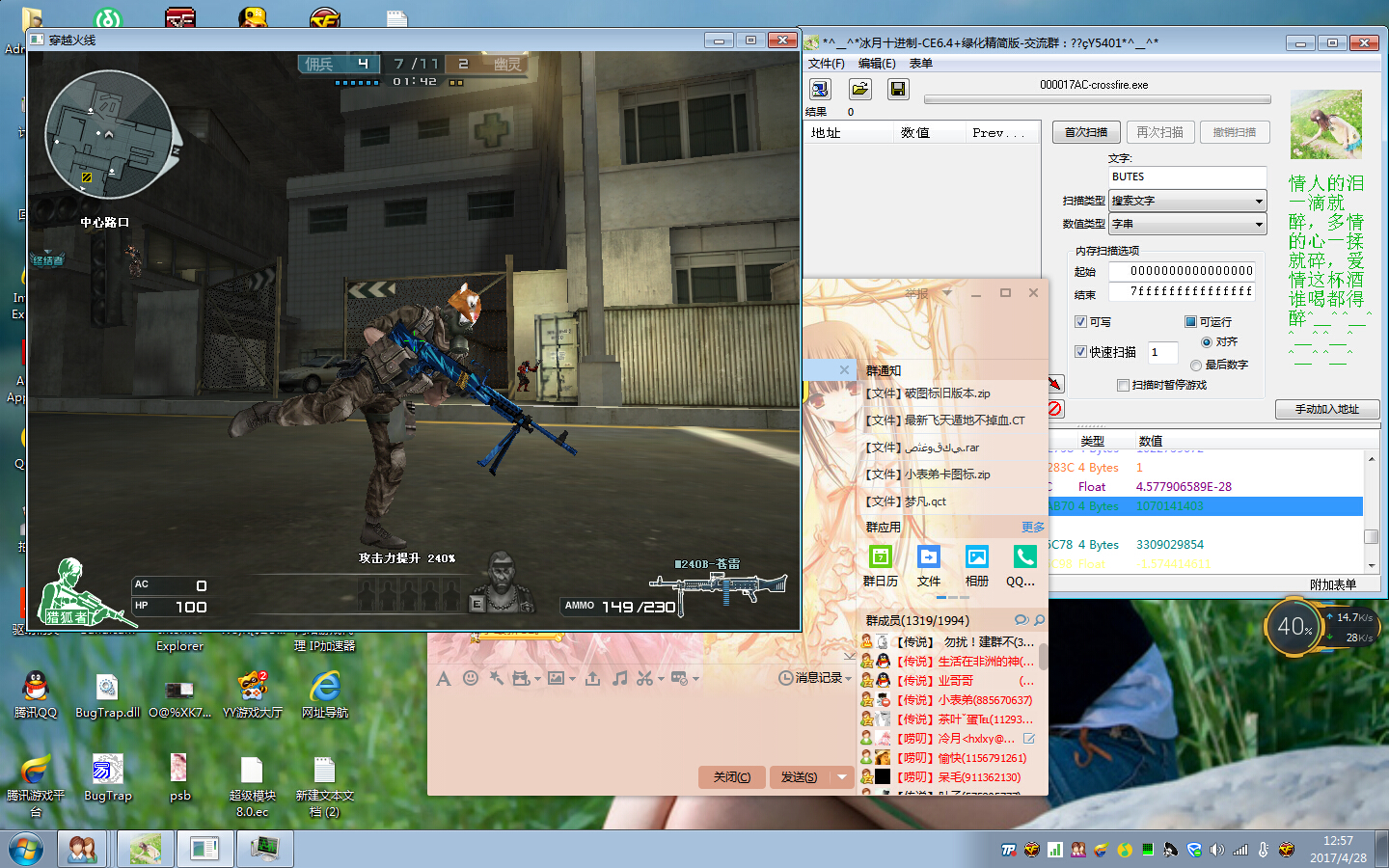Viewport: 1389px width, 868px height.
Task: Enable 扫描时暂停游戏 checkbox
Action: (1123, 385)
